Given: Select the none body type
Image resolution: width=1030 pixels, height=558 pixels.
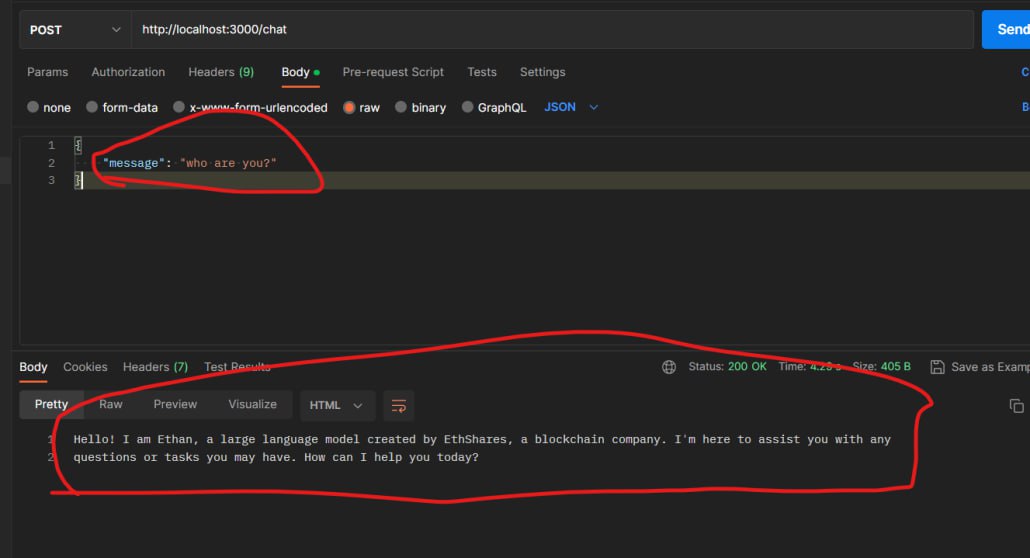Looking at the screenshot, I should 49,107.
